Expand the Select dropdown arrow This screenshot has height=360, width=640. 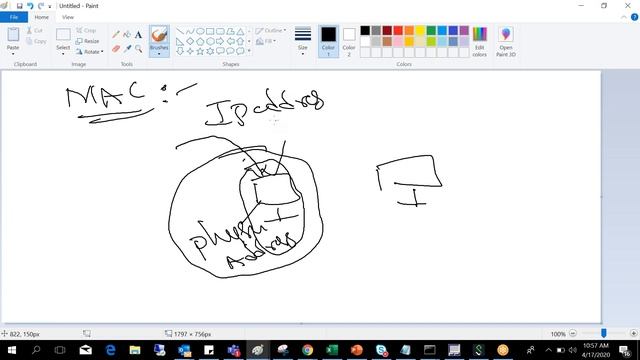(63, 53)
